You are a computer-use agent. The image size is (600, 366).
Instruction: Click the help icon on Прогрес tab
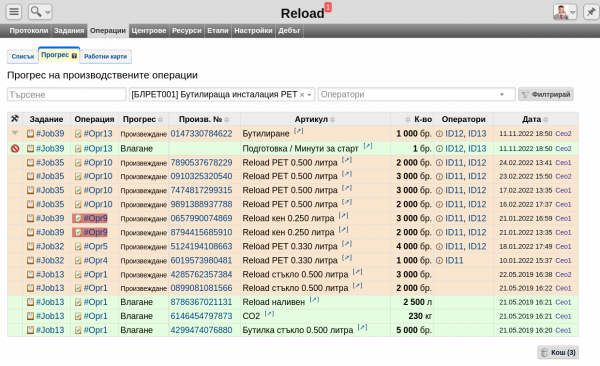74,56
